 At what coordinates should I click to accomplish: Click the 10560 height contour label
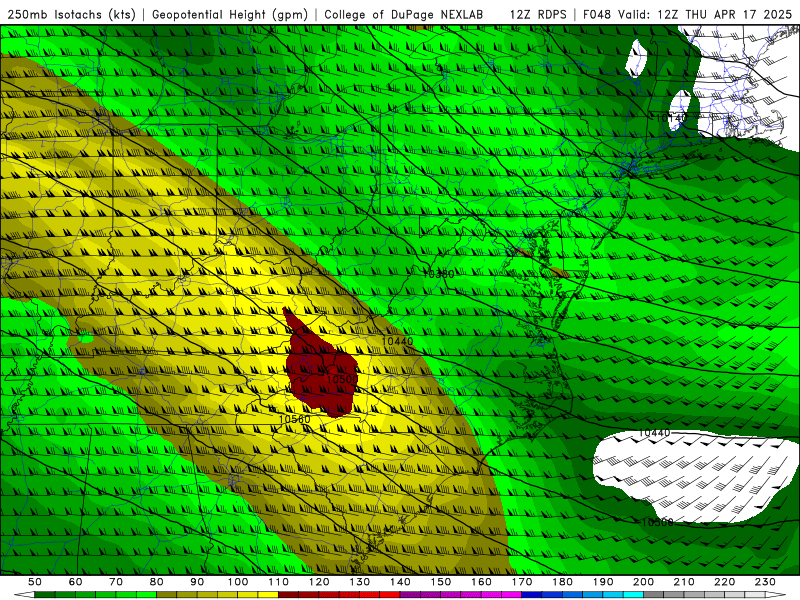[x=294, y=419]
